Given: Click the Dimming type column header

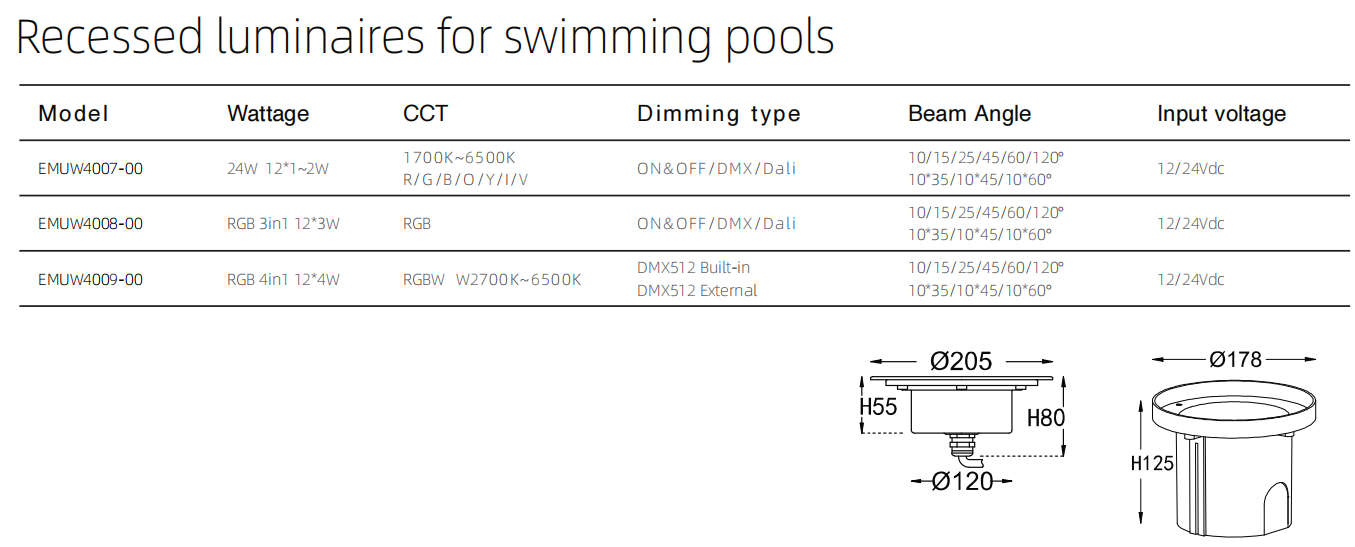Looking at the screenshot, I should click(x=719, y=114).
